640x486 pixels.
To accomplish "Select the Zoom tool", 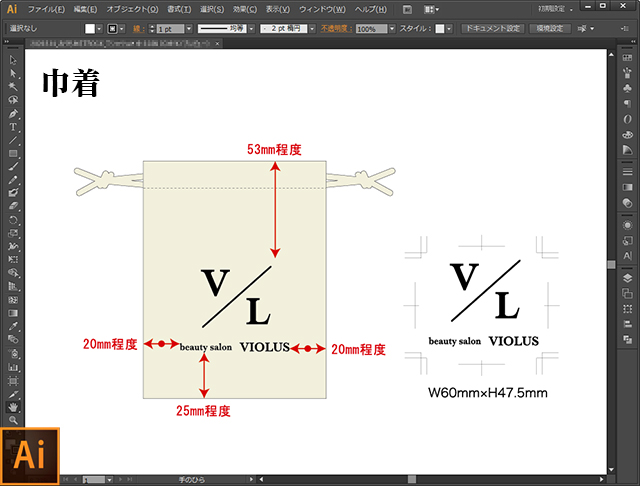I will pos(13,420).
